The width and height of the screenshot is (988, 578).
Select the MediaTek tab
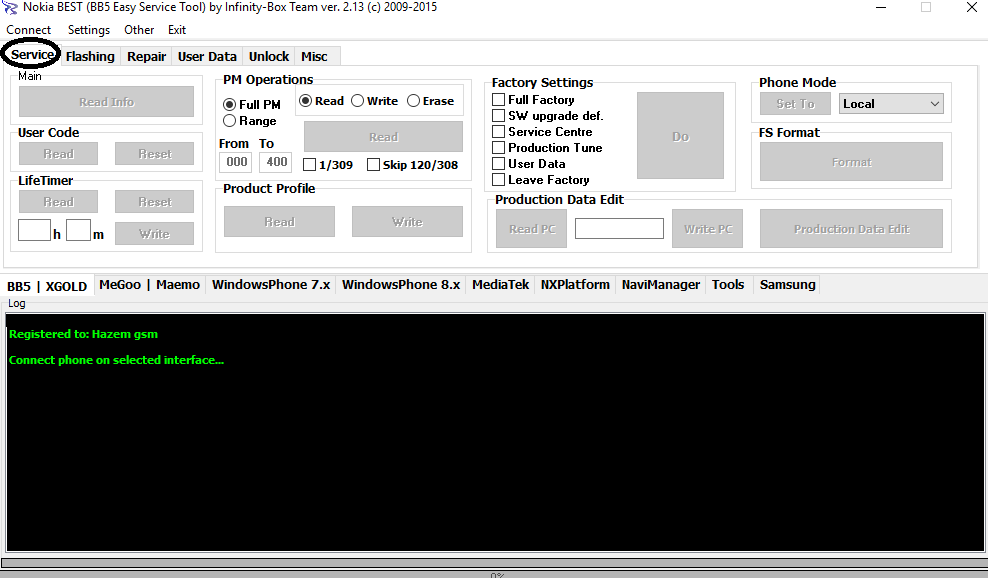pyautogui.click(x=500, y=285)
